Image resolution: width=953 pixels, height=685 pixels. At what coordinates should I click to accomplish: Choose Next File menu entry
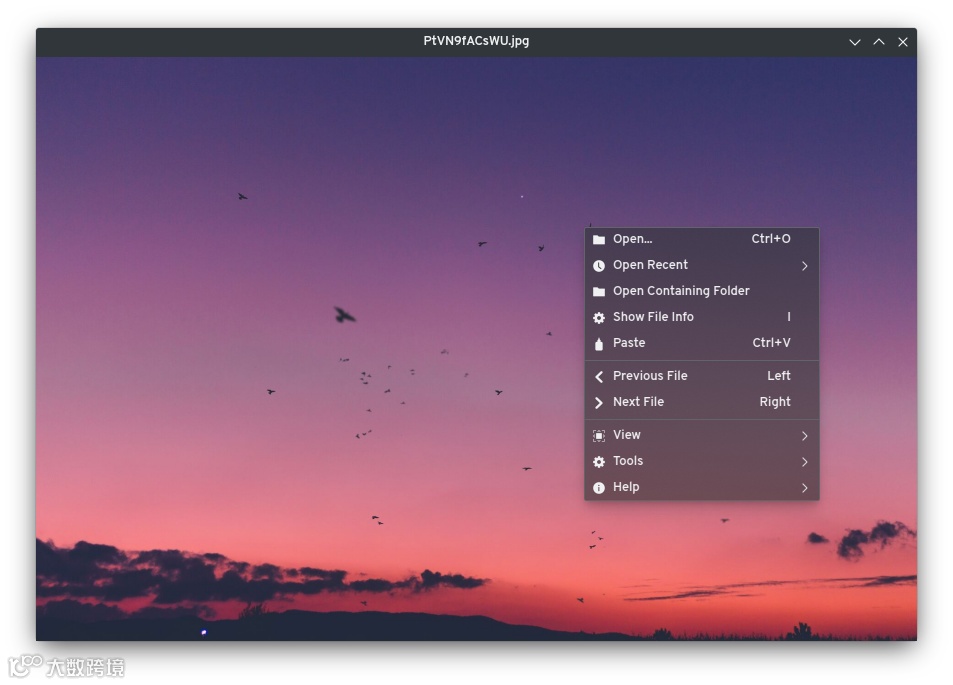(x=638, y=402)
